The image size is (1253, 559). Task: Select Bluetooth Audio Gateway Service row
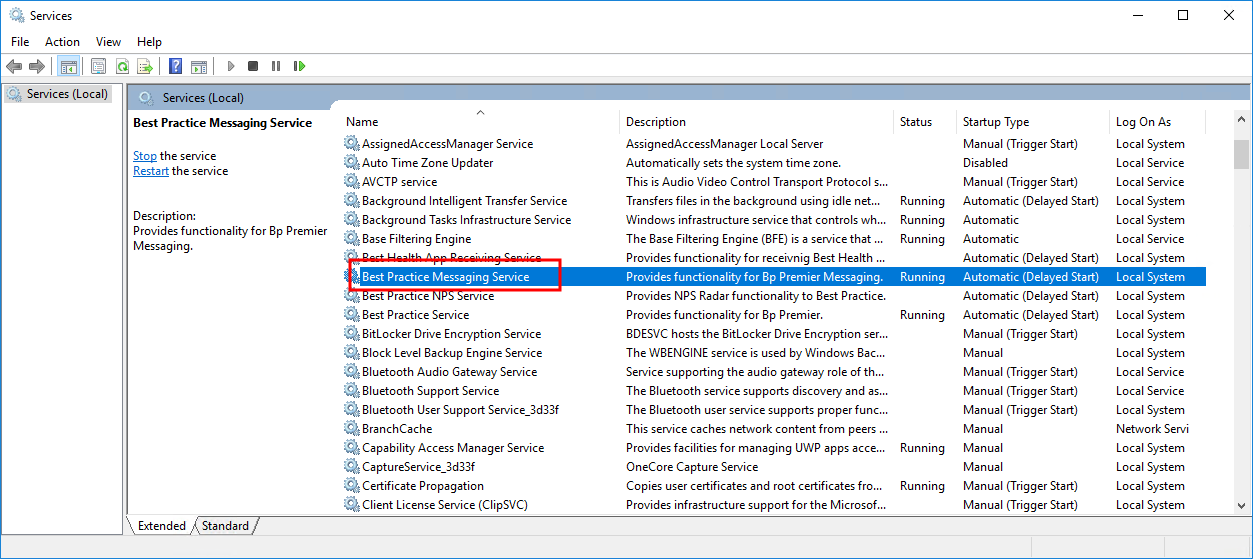(774, 372)
